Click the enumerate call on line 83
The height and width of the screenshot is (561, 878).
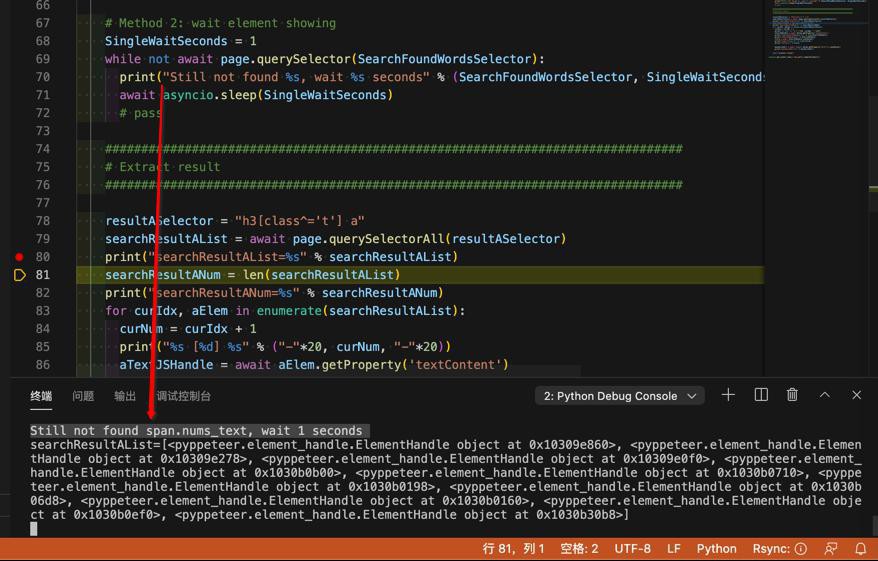tap(289, 311)
